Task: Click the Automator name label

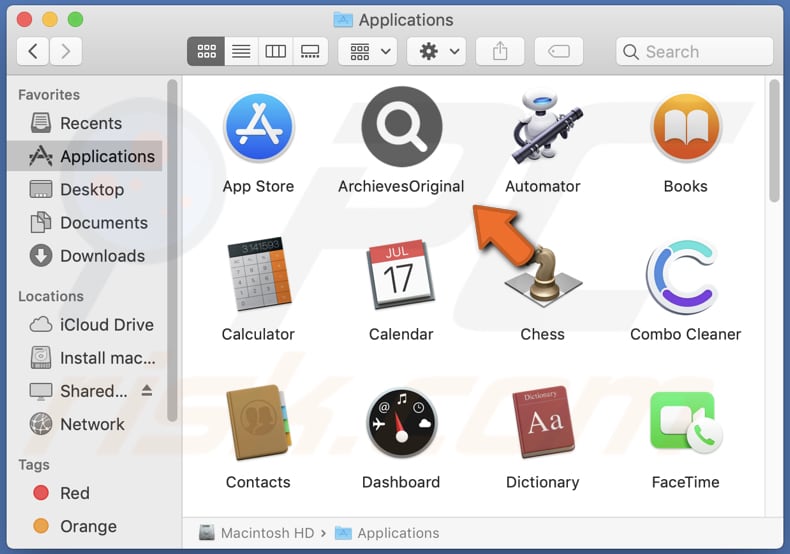Action: 543,186
